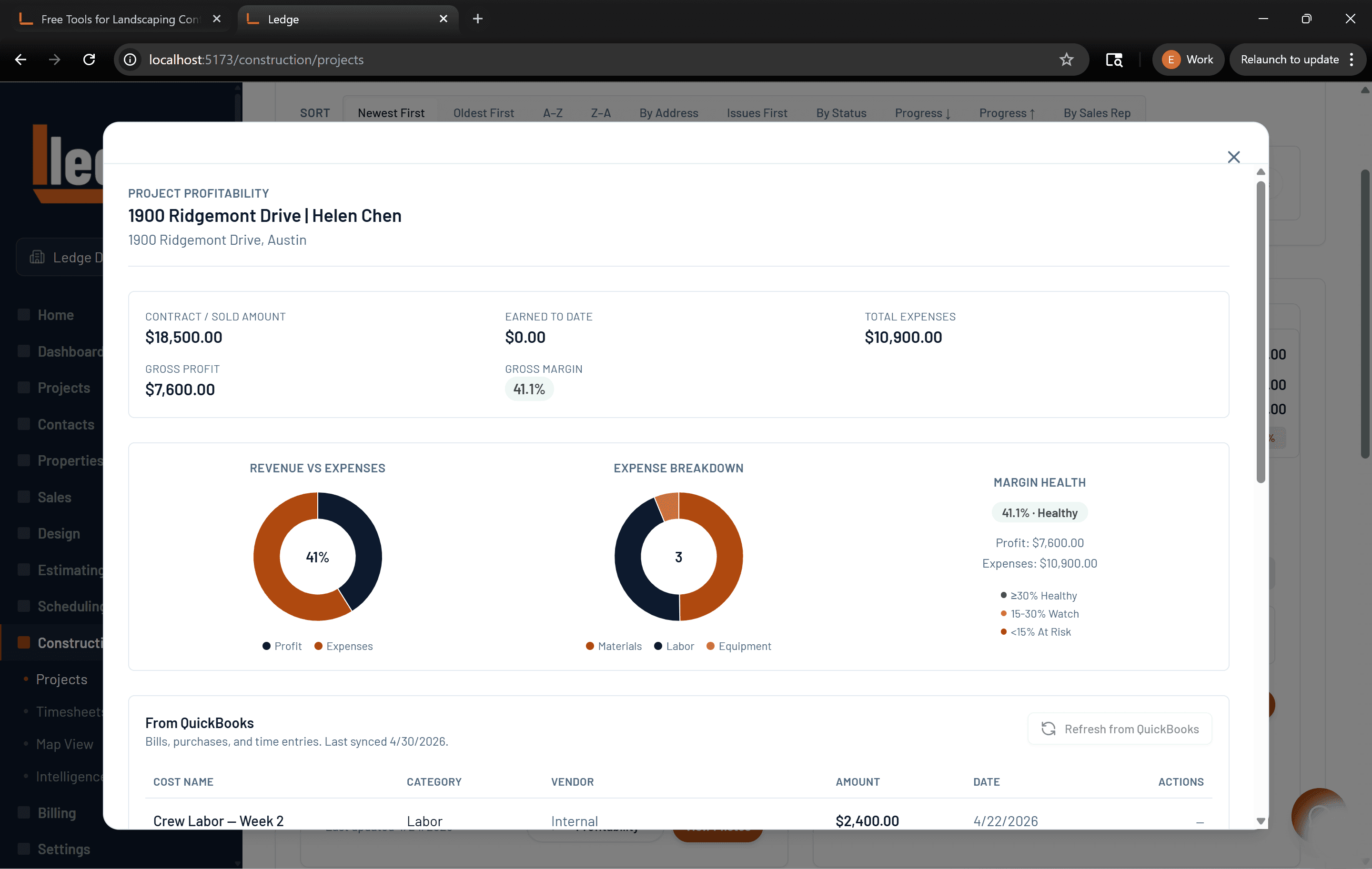Click Refresh from QuickBooks button
Image resolution: width=1372 pixels, height=869 pixels.
tap(1120, 729)
